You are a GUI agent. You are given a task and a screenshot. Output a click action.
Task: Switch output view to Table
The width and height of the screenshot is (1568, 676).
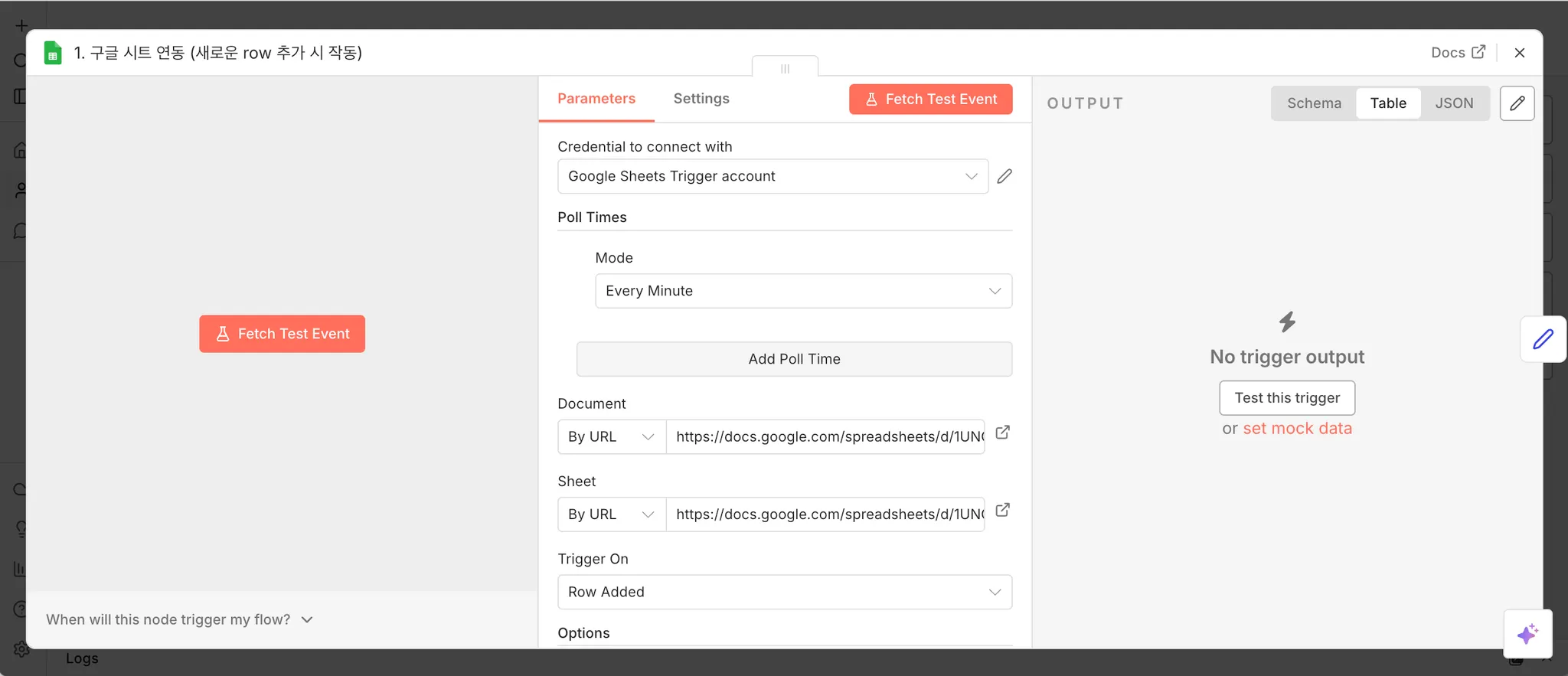coord(1387,103)
